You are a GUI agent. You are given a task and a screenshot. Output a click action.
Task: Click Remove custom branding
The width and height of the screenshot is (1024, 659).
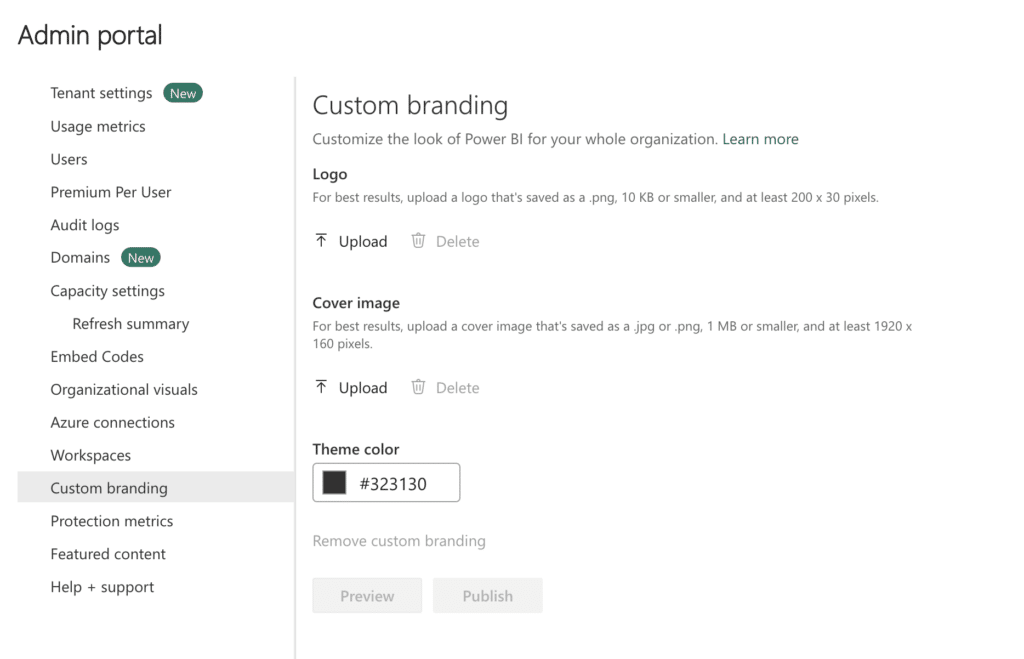(x=399, y=541)
